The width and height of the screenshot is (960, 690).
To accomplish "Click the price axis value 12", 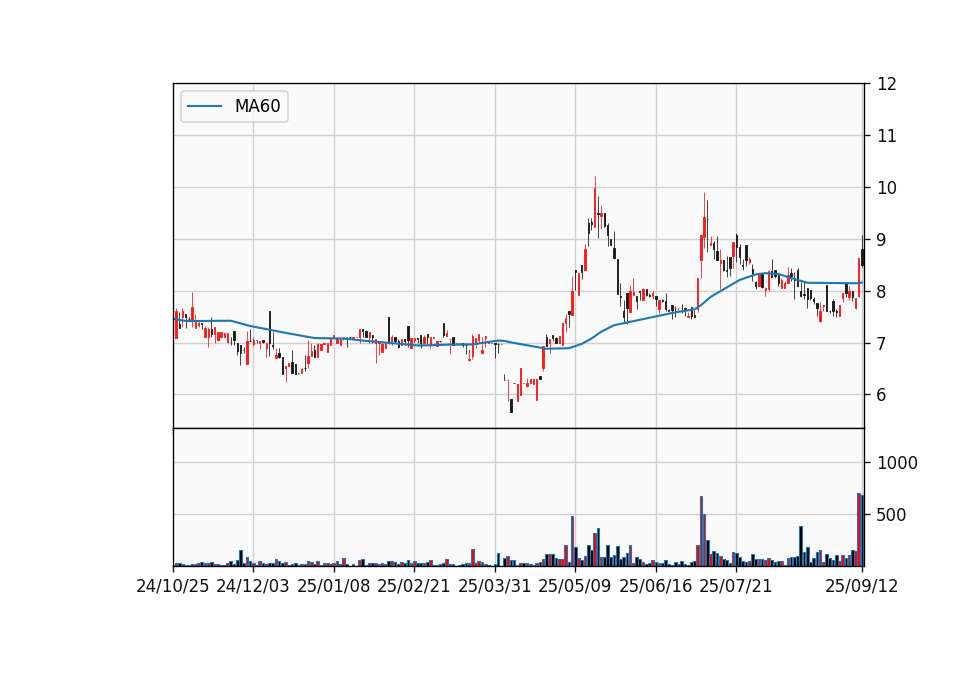I will pyautogui.click(x=887, y=84).
